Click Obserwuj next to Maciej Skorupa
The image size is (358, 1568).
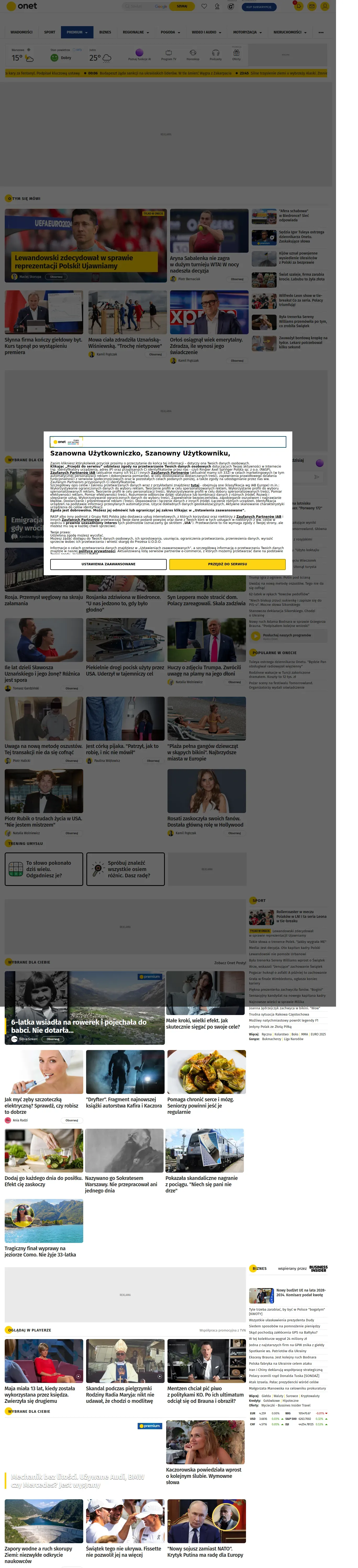pos(56,277)
